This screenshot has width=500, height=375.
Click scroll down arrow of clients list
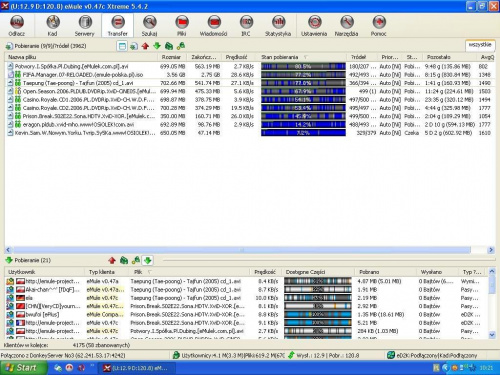click(492, 334)
